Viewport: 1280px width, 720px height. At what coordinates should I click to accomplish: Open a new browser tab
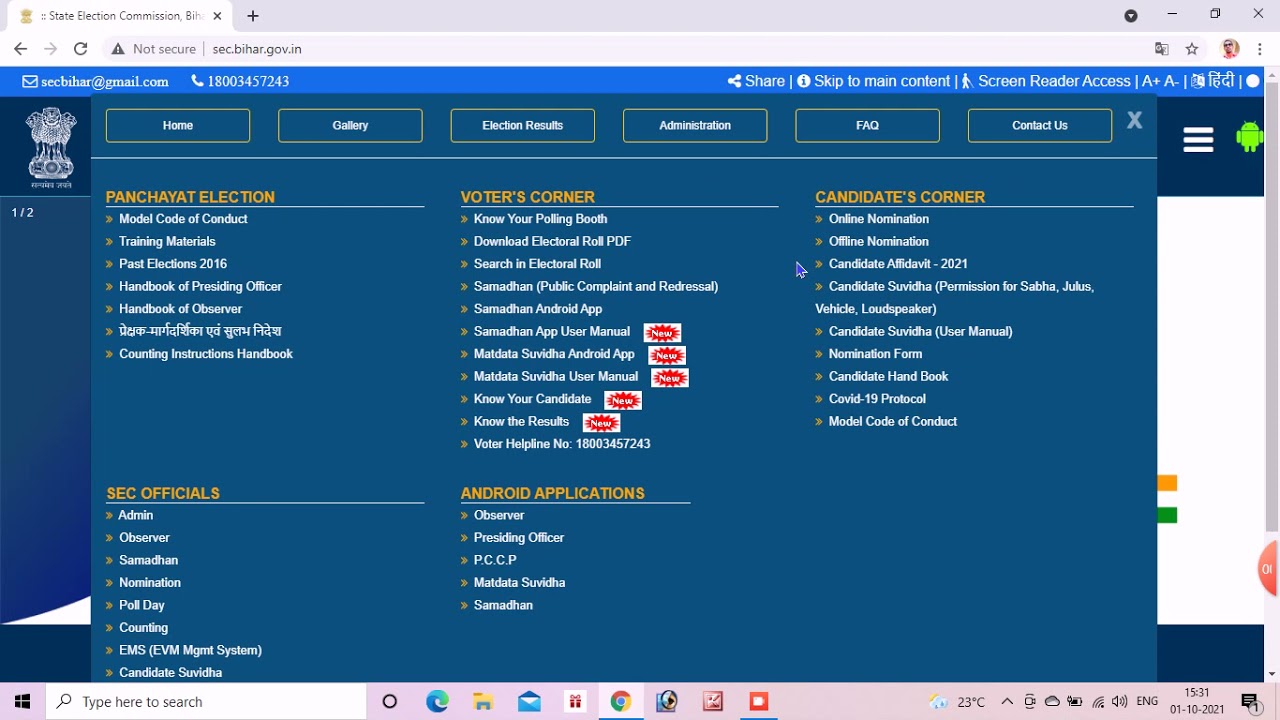(253, 16)
